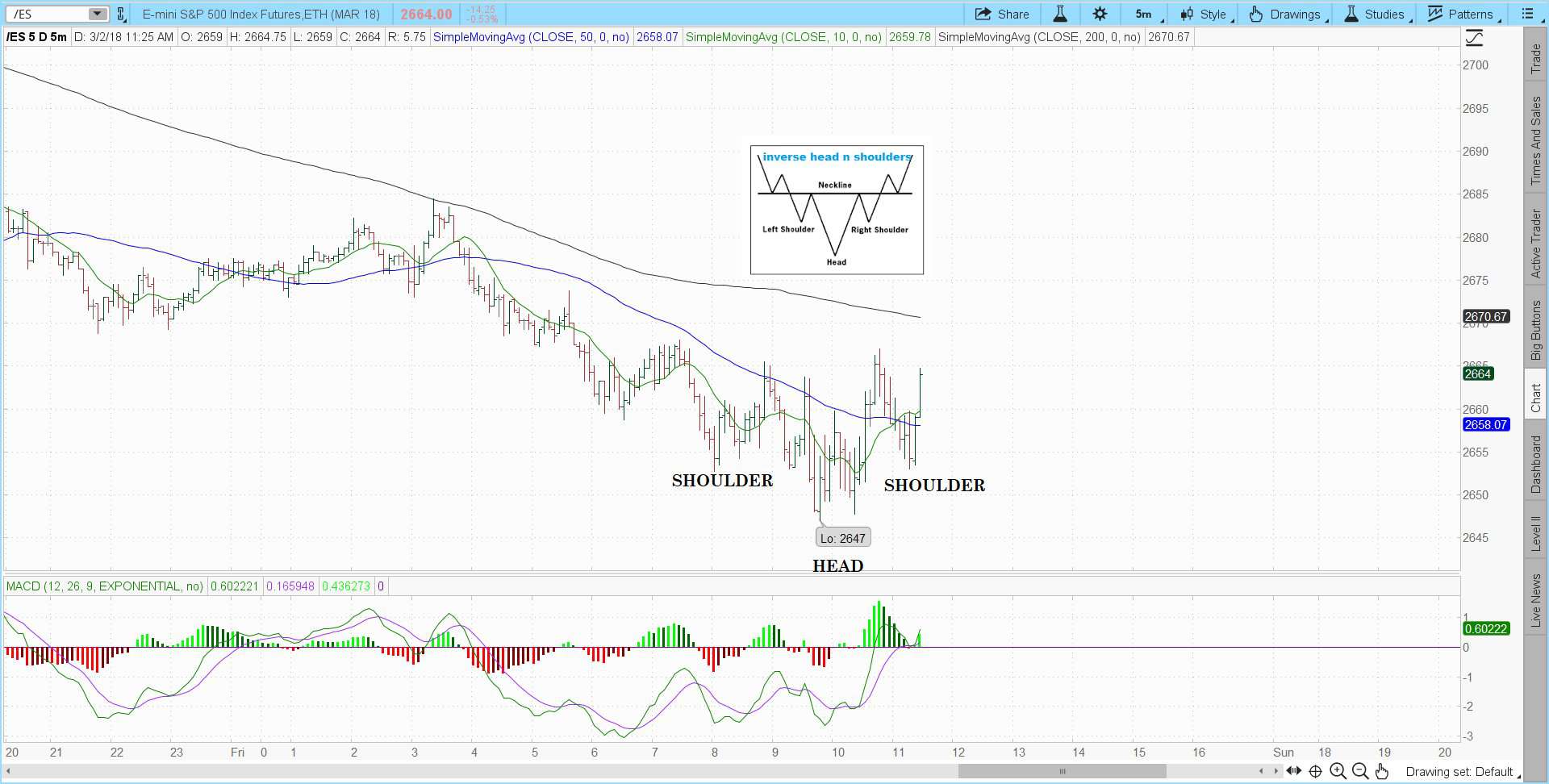Click the Share button
The image size is (1549, 784).
[x=1003, y=15]
